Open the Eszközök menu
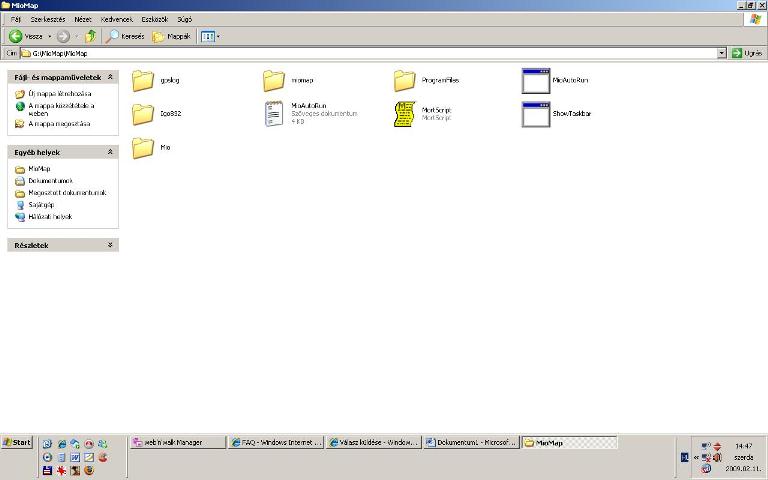Image resolution: width=768 pixels, height=480 pixels. (x=155, y=20)
